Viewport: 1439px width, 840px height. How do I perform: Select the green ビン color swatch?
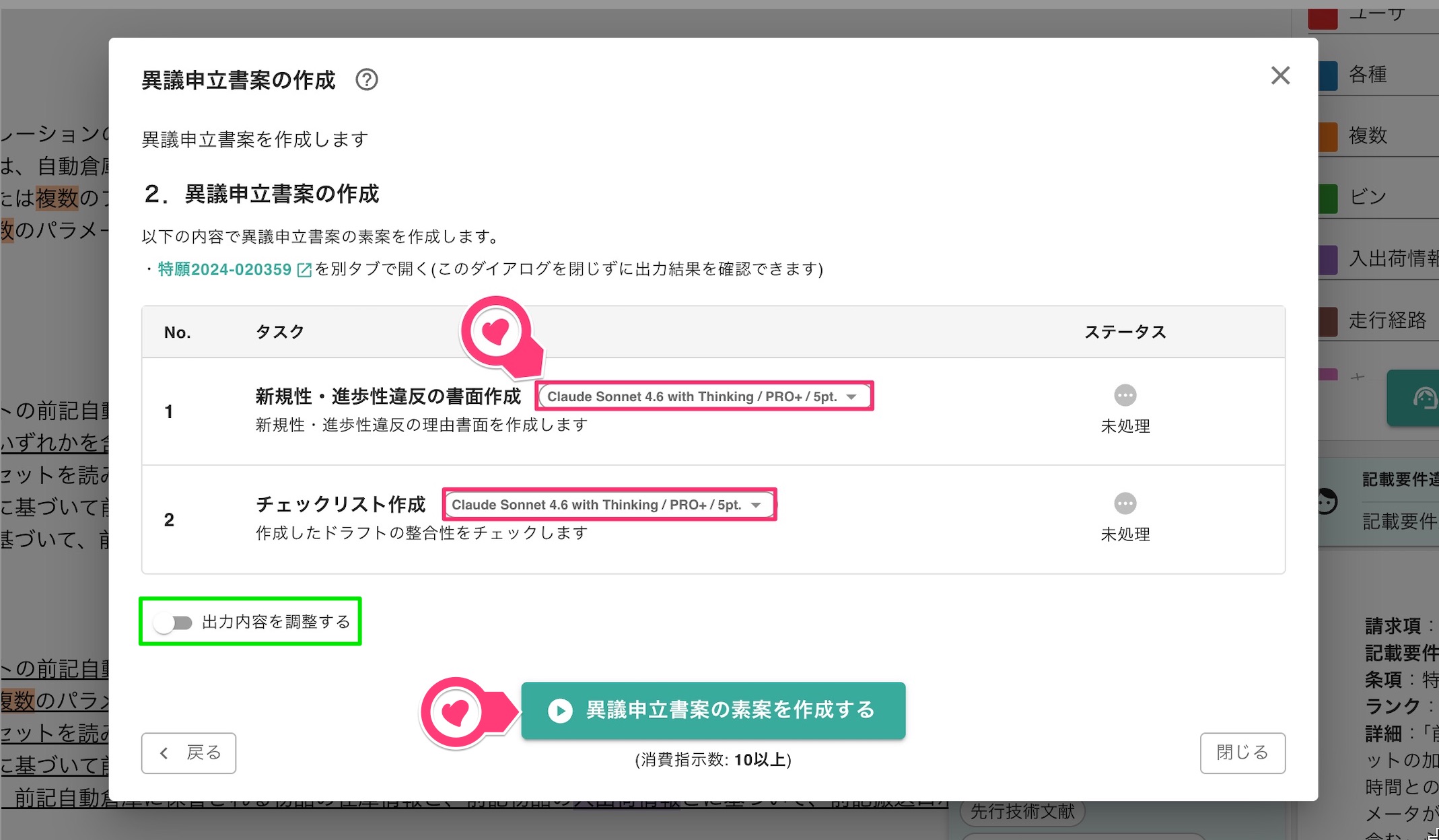click(1328, 199)
